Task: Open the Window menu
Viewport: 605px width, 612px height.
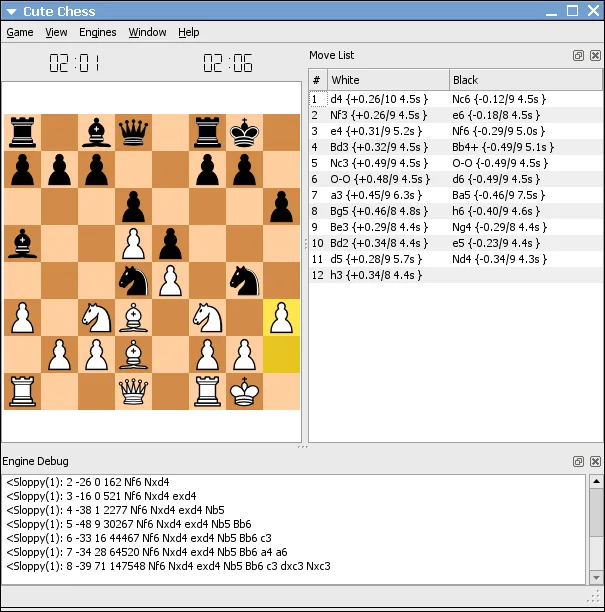Action: [x=148, y=32]
